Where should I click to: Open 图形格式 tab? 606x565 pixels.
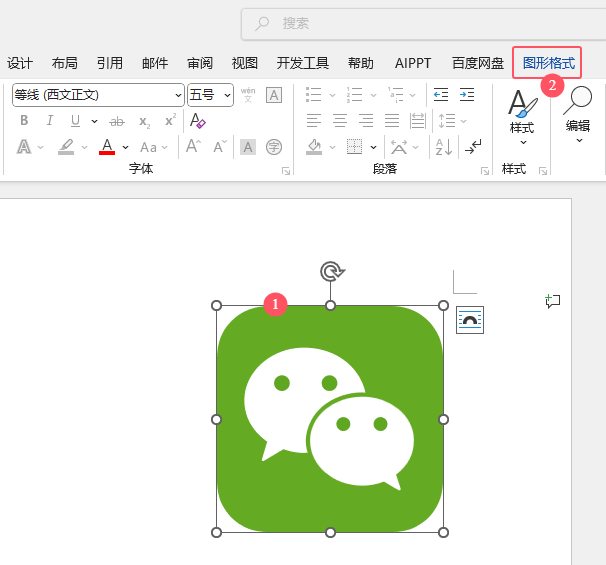(549, 63)
